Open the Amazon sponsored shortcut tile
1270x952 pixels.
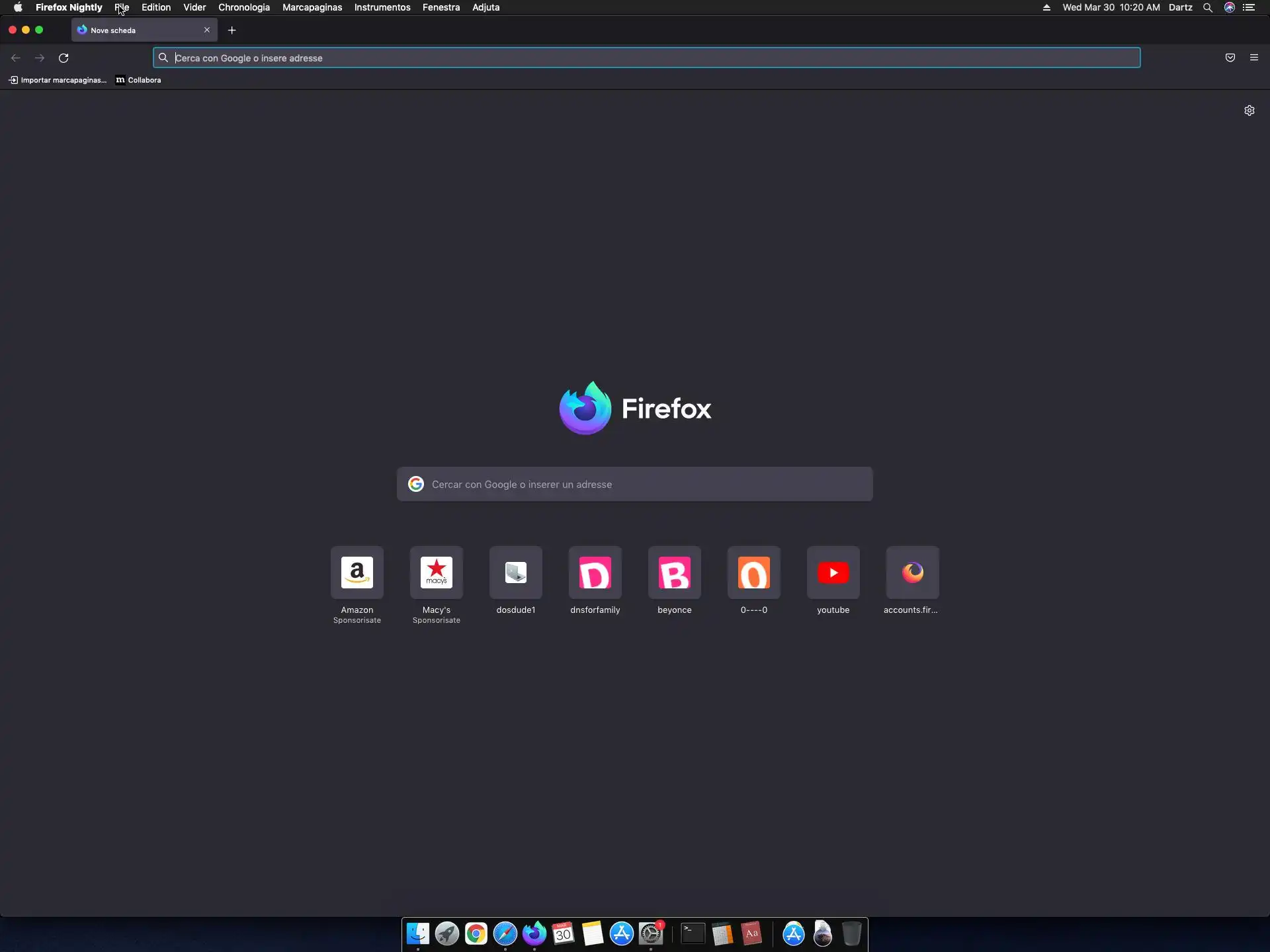tap(357, 573)
